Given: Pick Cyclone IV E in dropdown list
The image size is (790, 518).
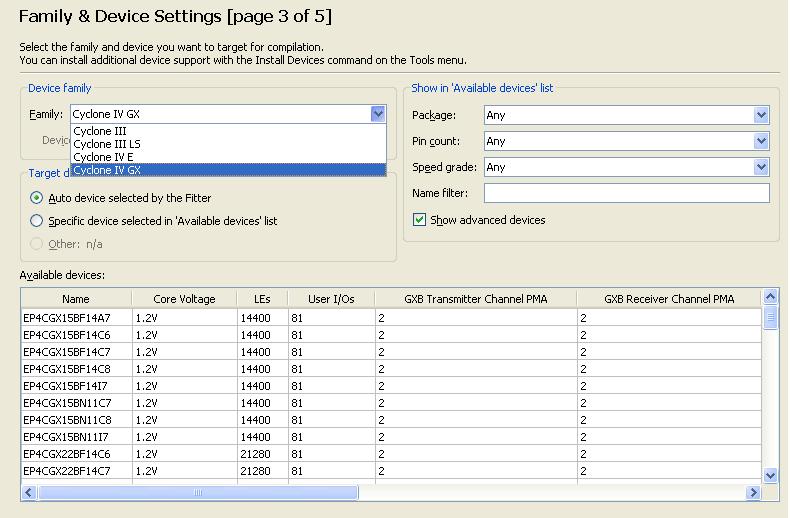Looking at the screenshot, I should 103,157.
